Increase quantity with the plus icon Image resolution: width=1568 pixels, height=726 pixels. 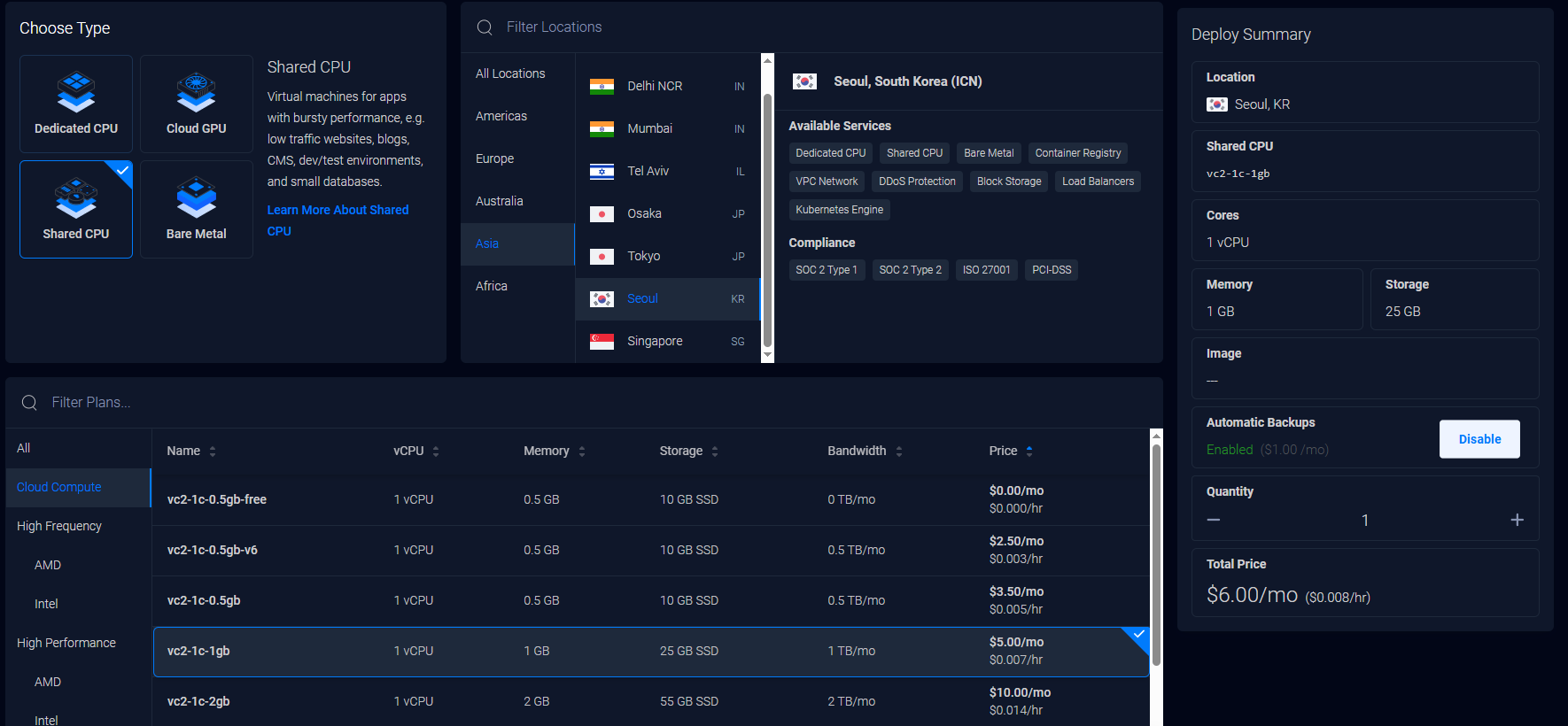pos(1517,520)
